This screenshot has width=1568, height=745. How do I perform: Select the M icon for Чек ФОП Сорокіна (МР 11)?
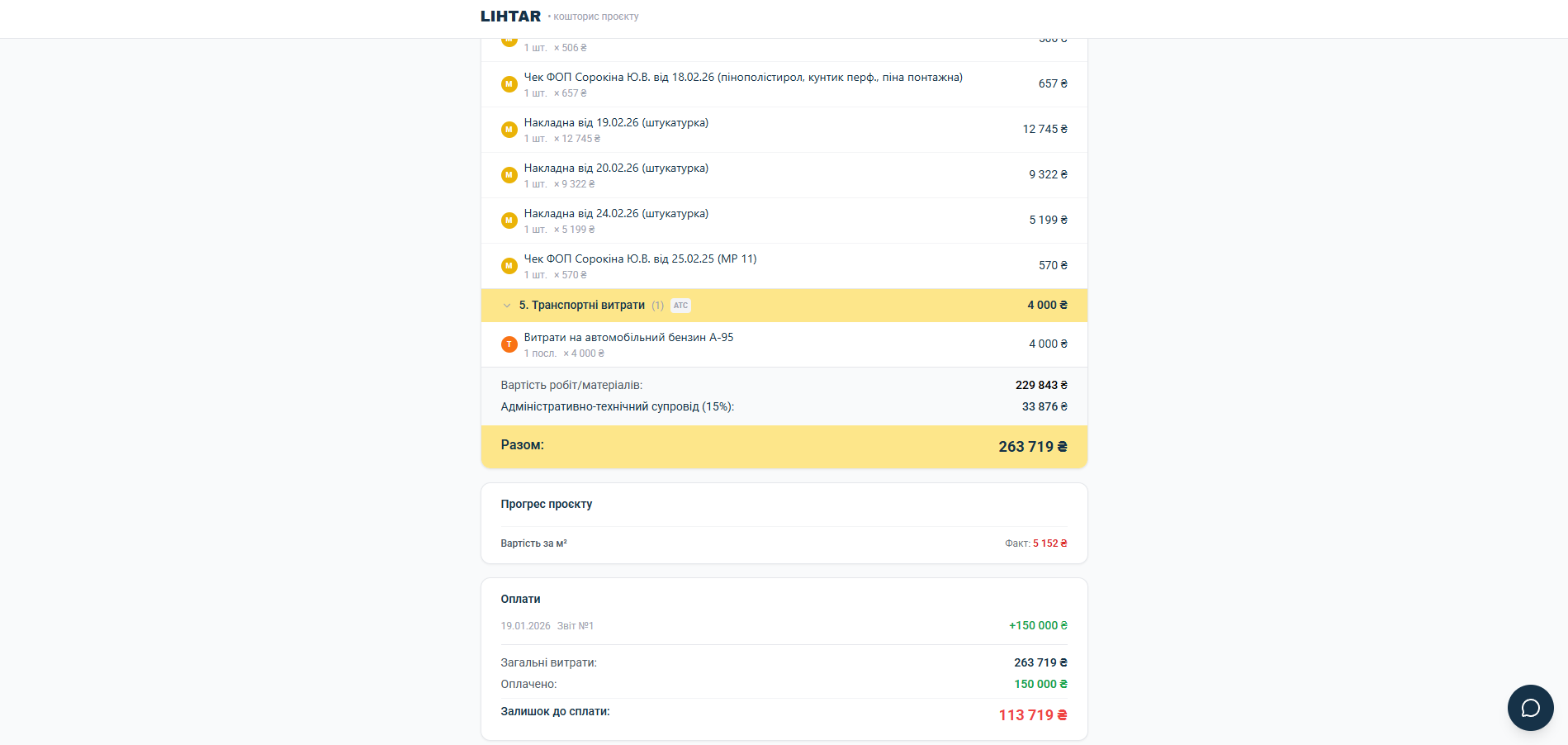coord(509,266)
